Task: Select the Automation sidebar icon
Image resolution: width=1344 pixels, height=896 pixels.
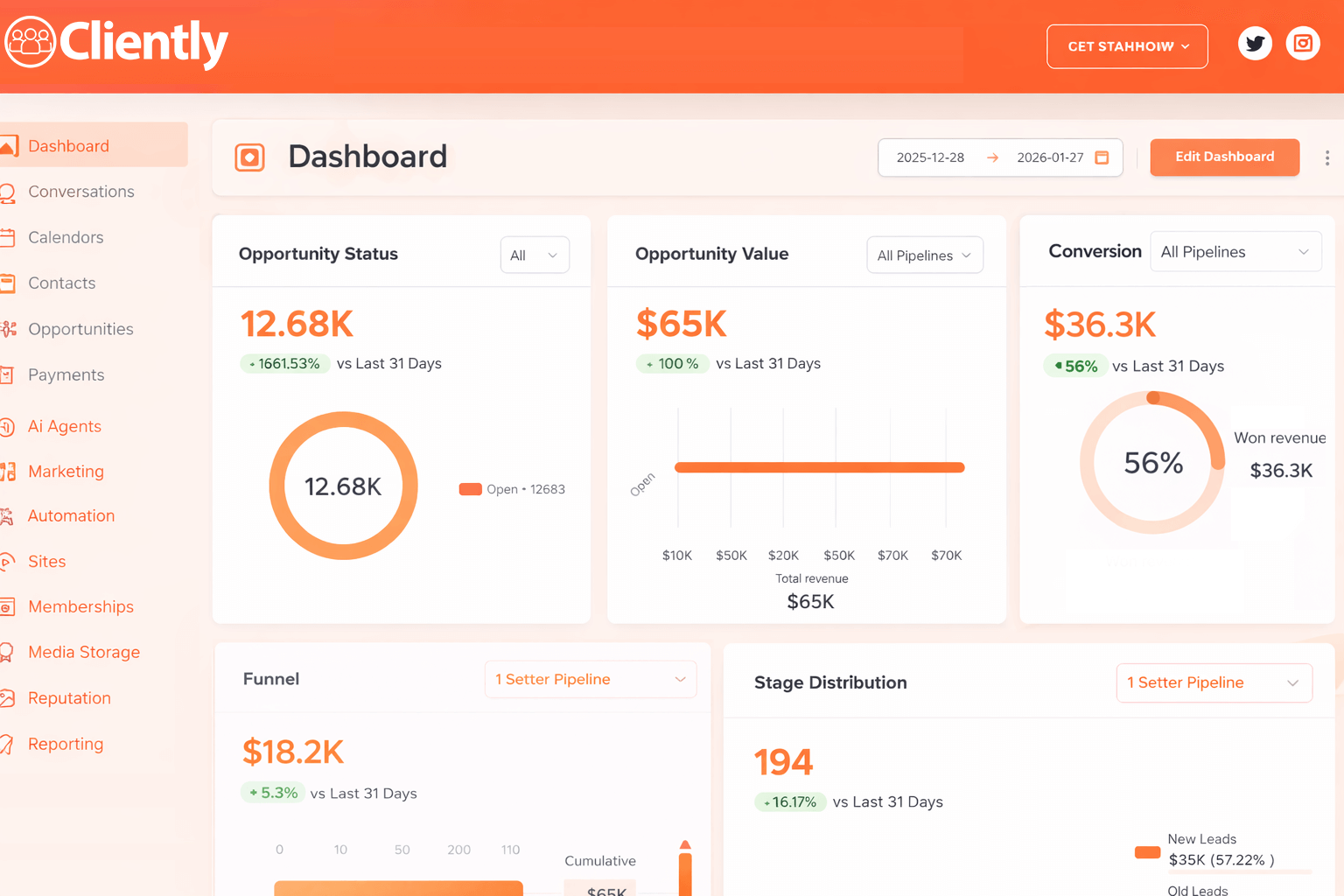Action: click(8, 515)
